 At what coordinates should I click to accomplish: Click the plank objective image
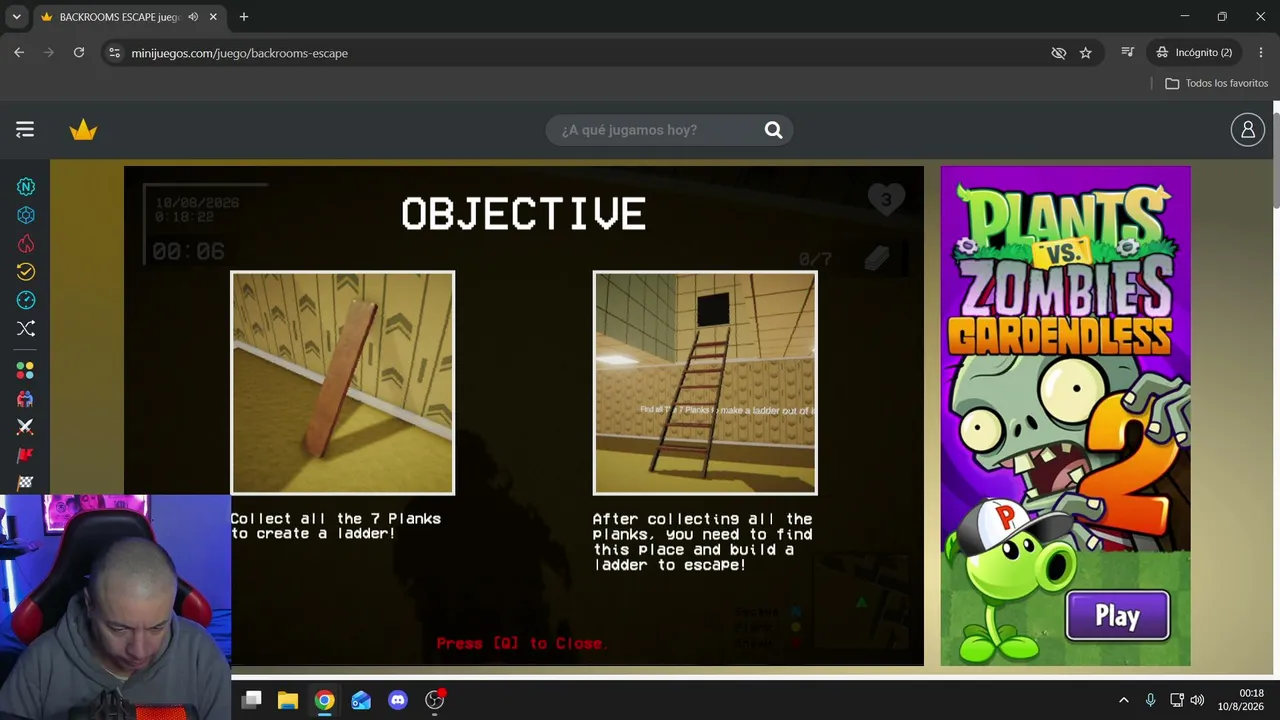[342, 383]
